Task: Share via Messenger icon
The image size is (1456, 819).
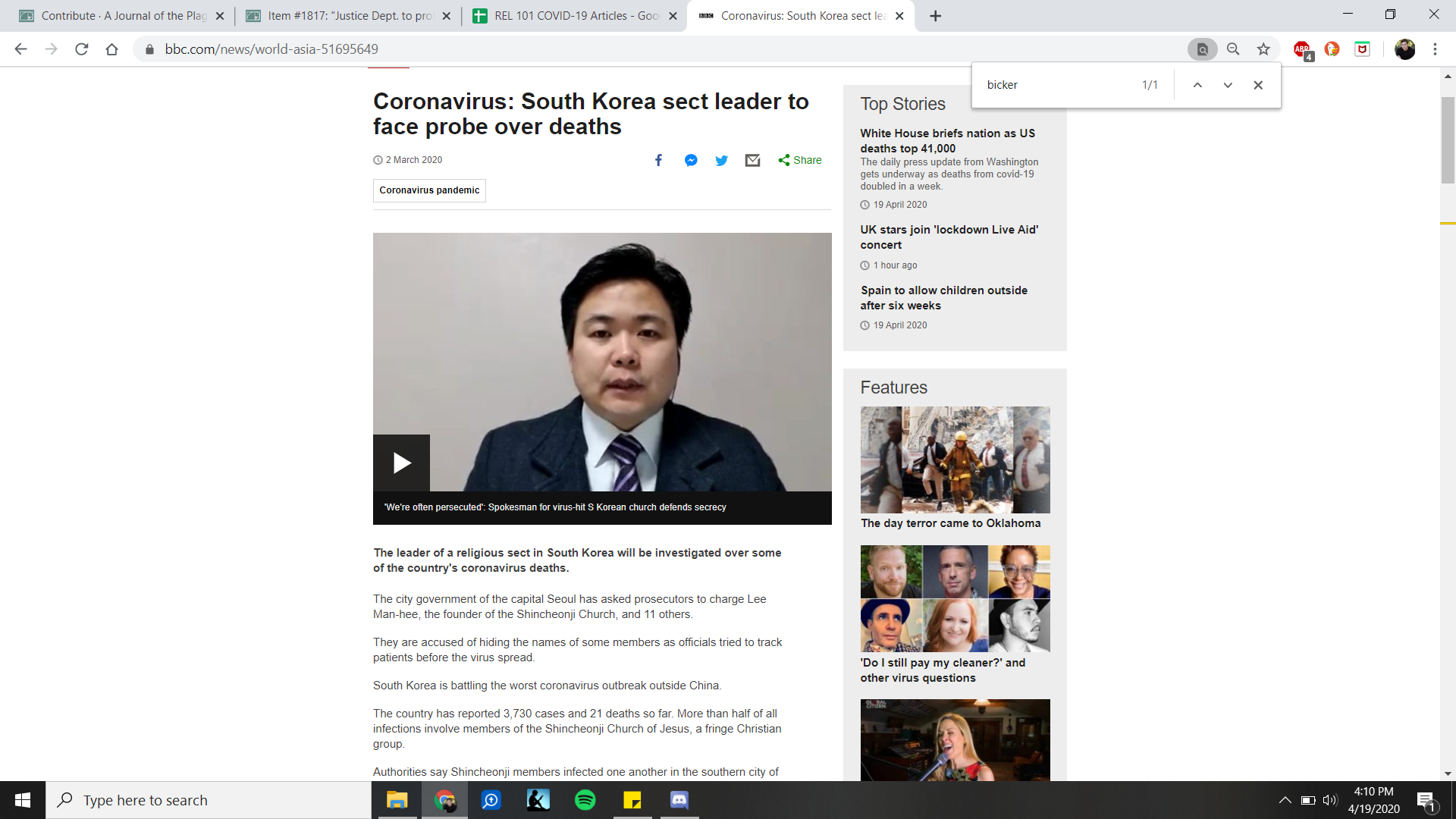Action: 691,160
